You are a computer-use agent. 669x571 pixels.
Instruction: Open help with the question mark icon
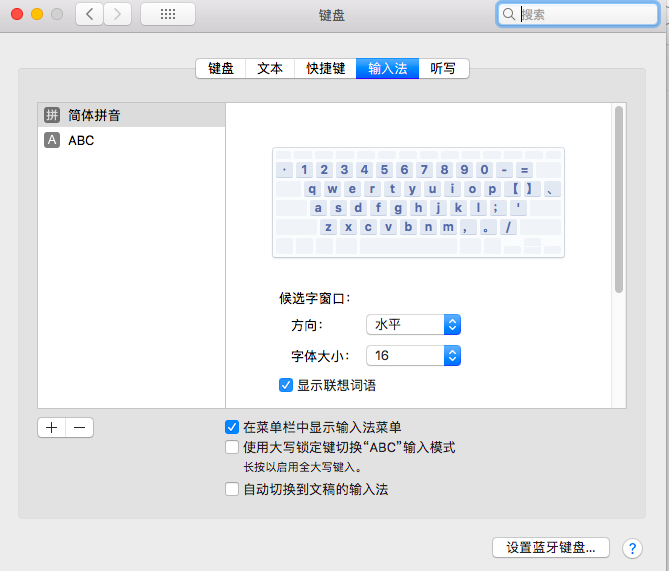[x=632, y=547]
